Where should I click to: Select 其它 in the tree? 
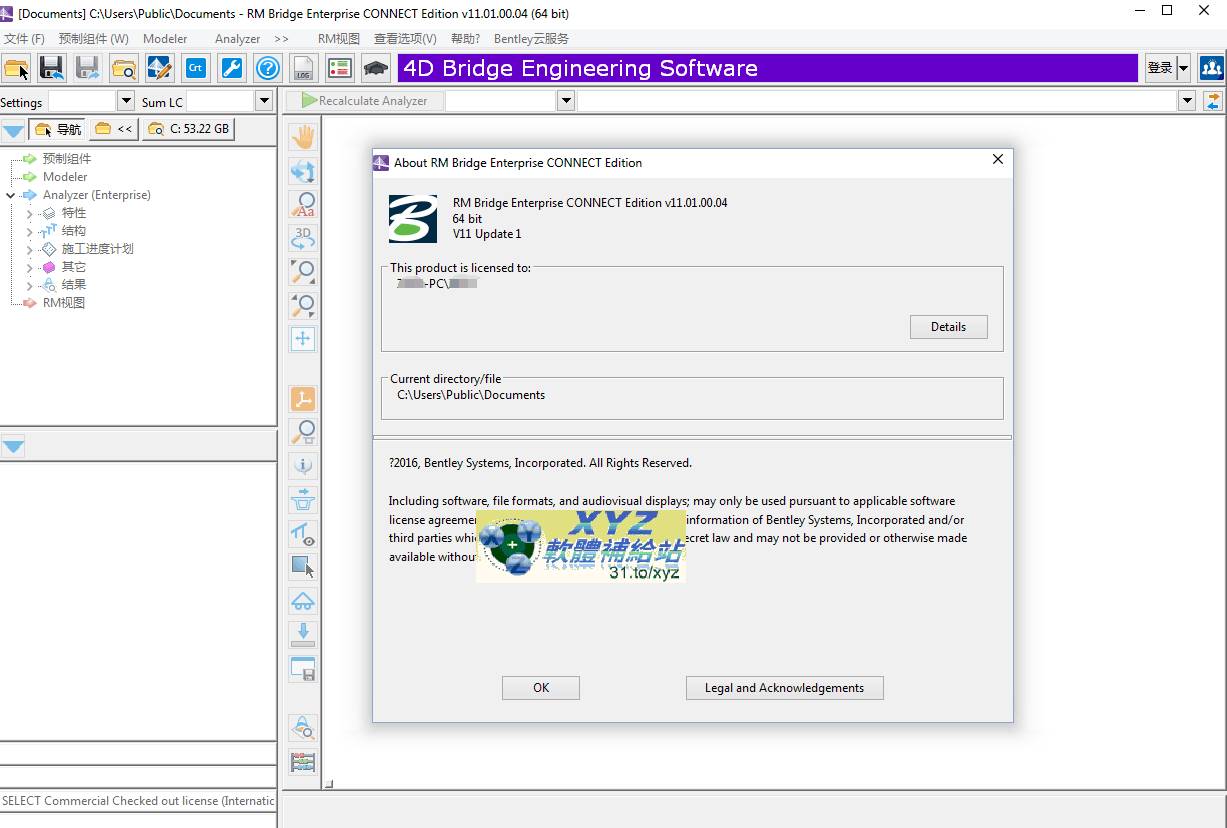[x=74, y=267]
